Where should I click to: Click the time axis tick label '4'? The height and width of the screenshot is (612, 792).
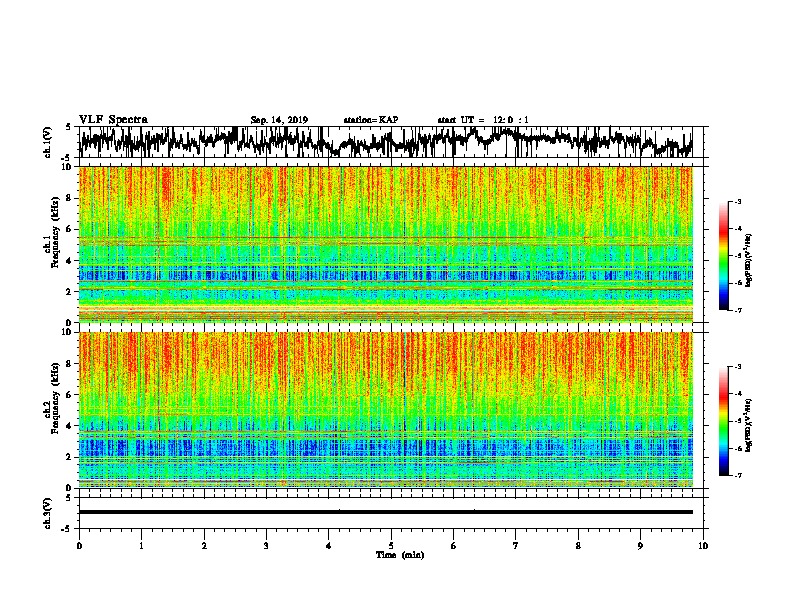(329, 546)
